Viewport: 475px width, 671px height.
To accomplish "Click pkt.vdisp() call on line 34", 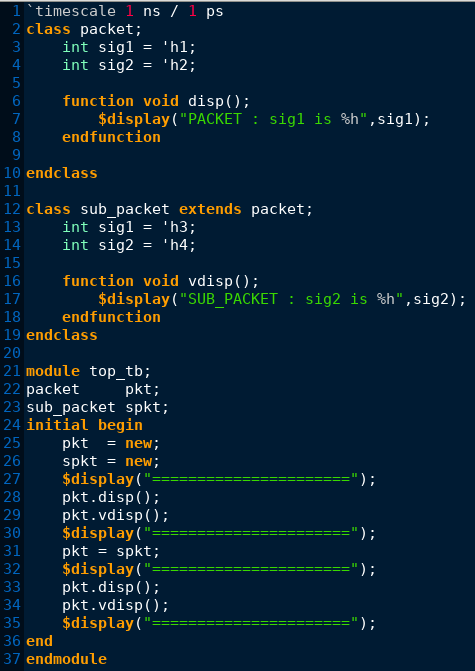I will (x=116, y=604).
